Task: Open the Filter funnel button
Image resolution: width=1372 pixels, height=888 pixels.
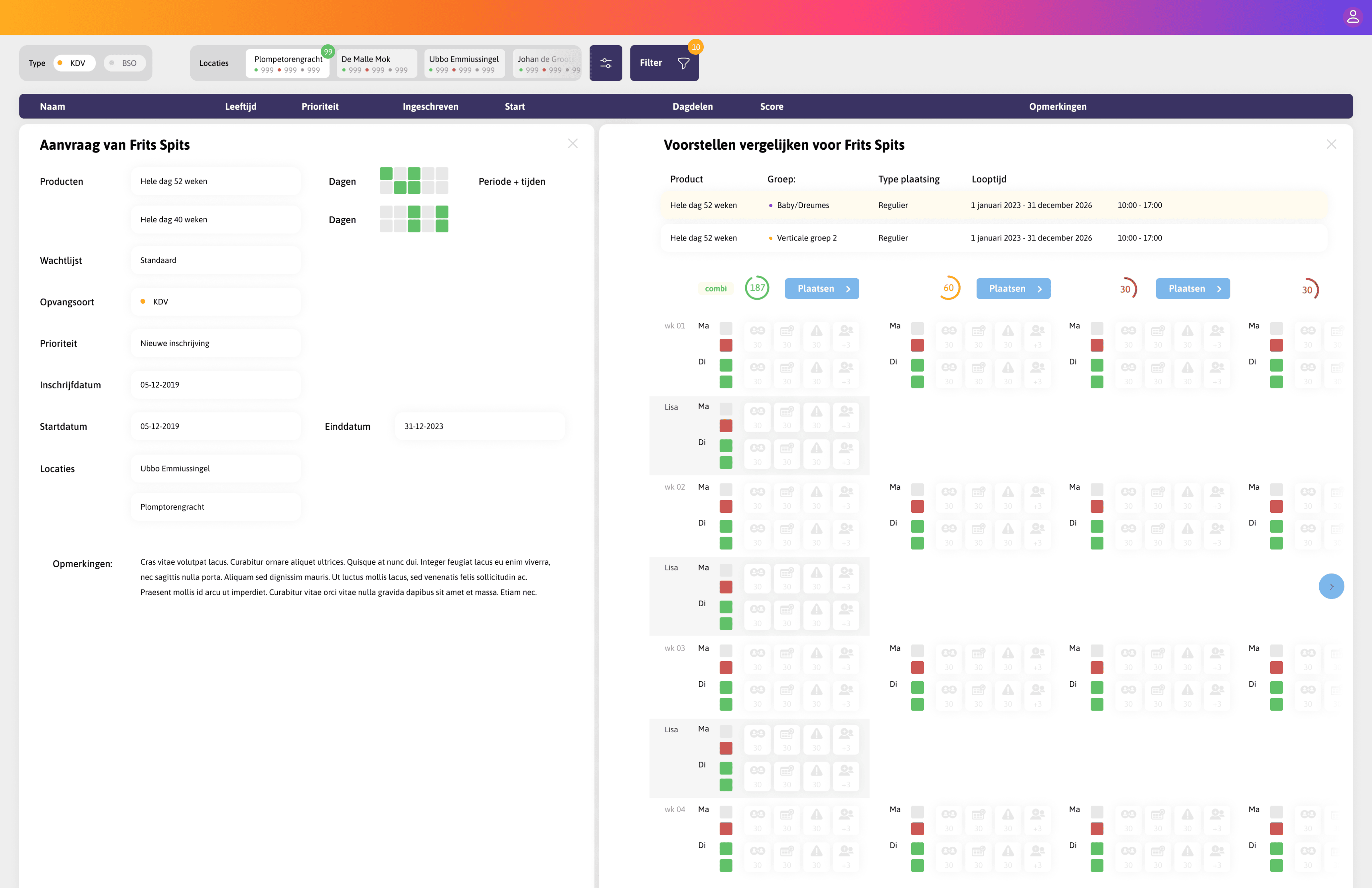Action: click(x=664, y=63)
